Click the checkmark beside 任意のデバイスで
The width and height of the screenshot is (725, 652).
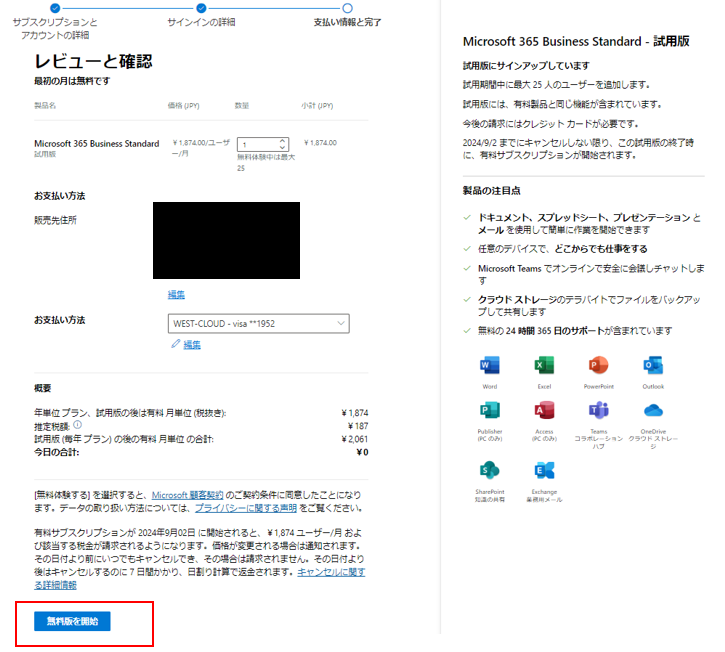tap(467, 248)
